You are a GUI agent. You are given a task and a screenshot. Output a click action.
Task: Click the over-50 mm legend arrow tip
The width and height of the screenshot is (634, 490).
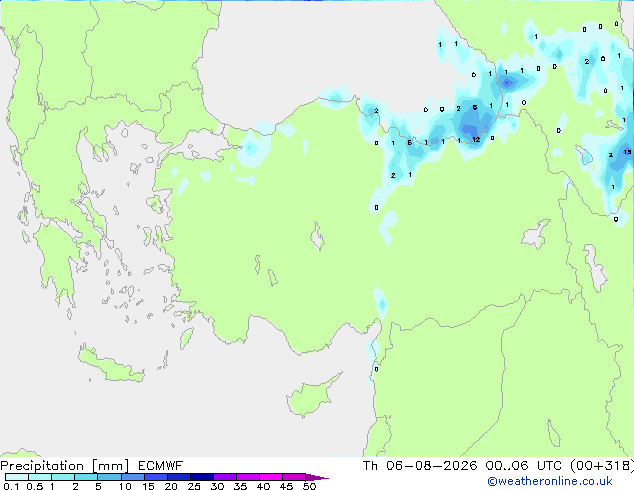pyautogui.click(x=317, y=477)
